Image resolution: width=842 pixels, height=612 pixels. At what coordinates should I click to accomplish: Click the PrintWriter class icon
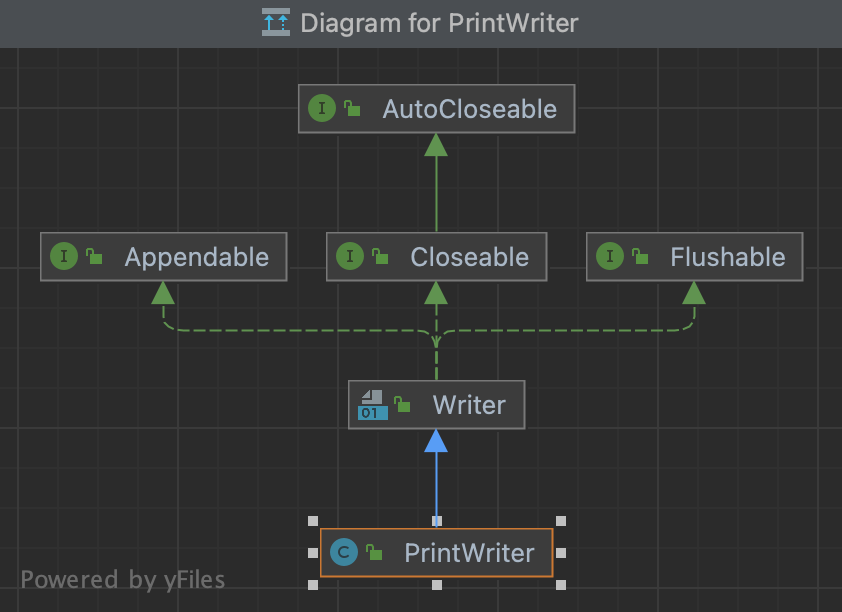344,553
